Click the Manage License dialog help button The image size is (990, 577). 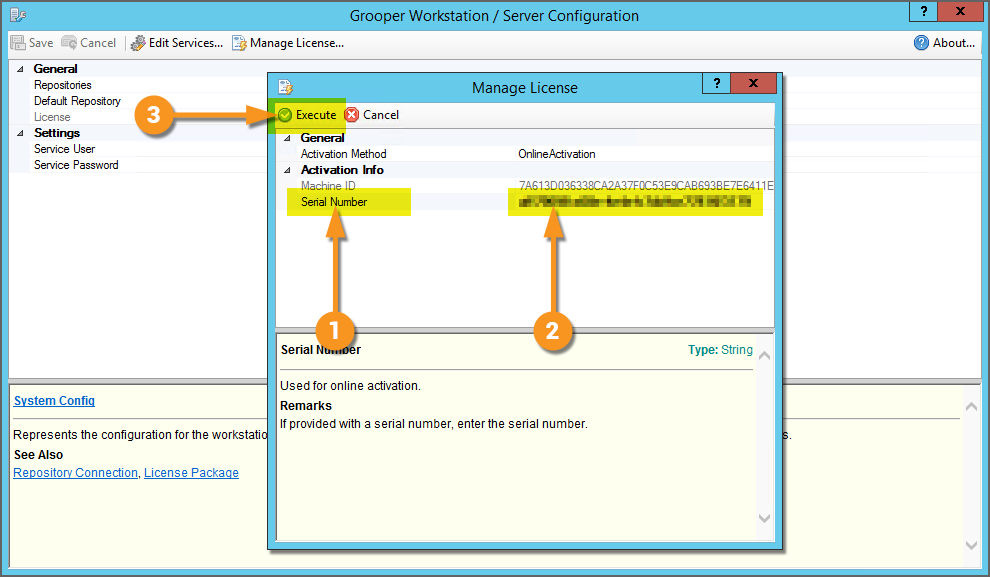pyautogui.click(x=717, y=83)
